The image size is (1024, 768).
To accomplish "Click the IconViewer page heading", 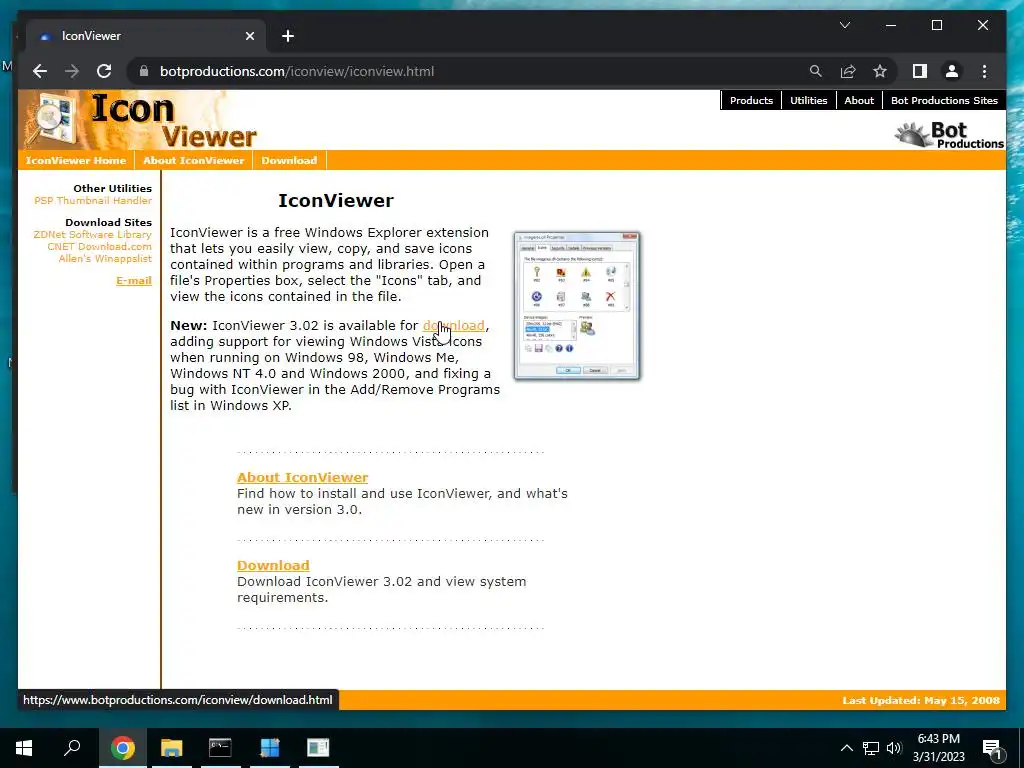I will [336, 200].
